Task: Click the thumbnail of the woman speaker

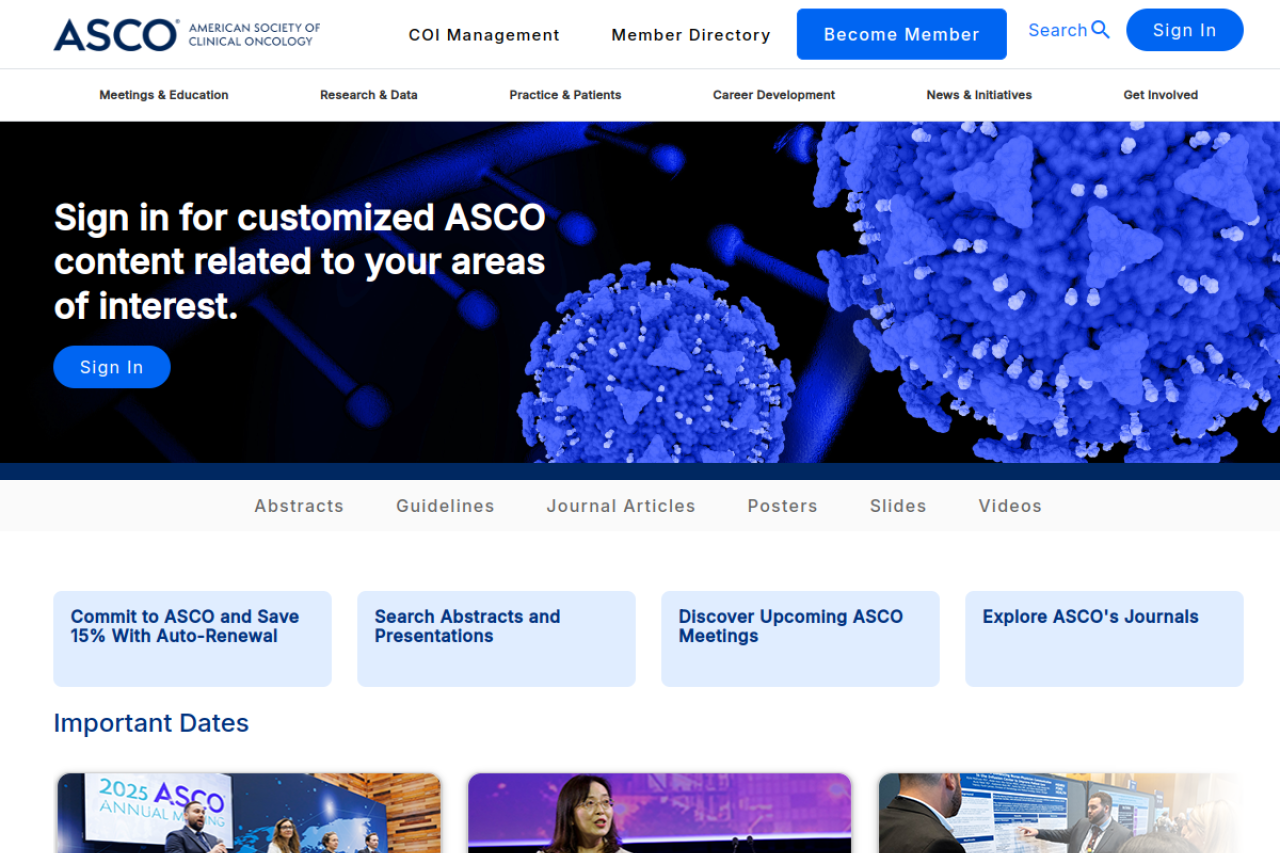Action: 660,813
